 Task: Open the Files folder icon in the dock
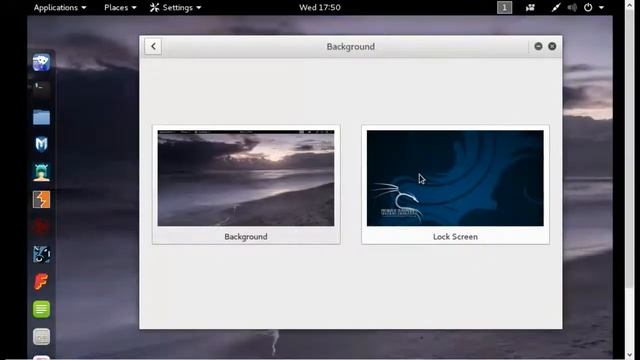pyautogui.click(x=41, y=117)
